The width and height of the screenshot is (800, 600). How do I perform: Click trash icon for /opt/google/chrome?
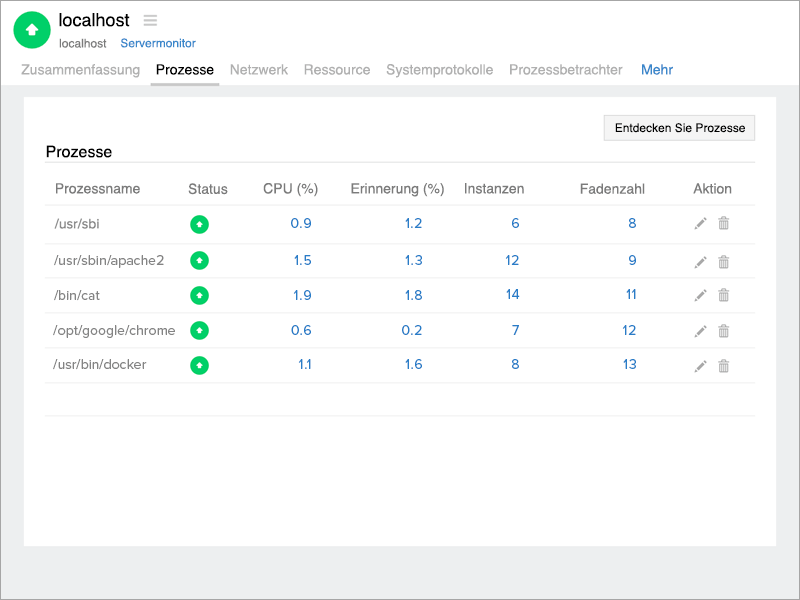[724, 331]
